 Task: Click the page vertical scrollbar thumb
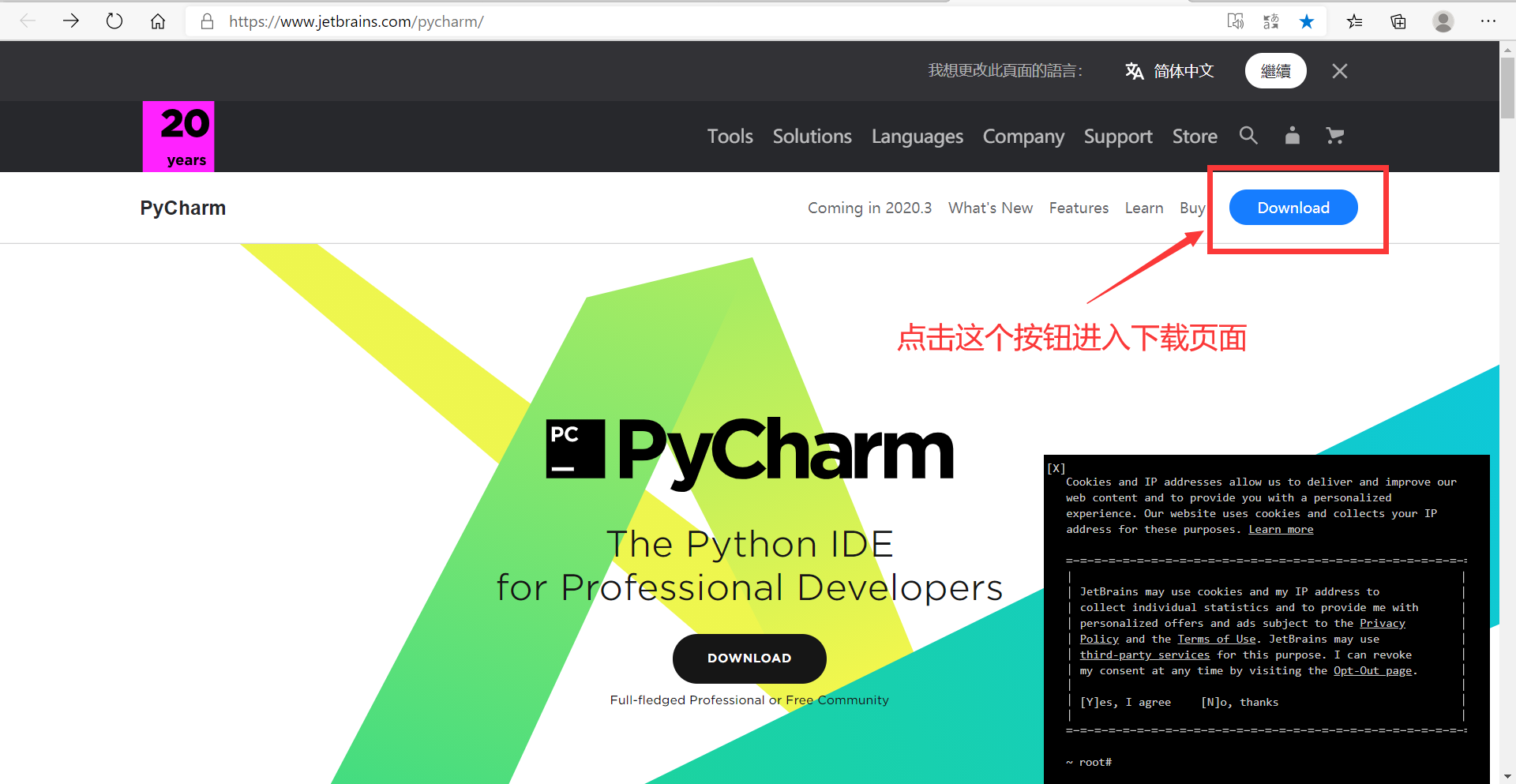(x=1507, y=87)
